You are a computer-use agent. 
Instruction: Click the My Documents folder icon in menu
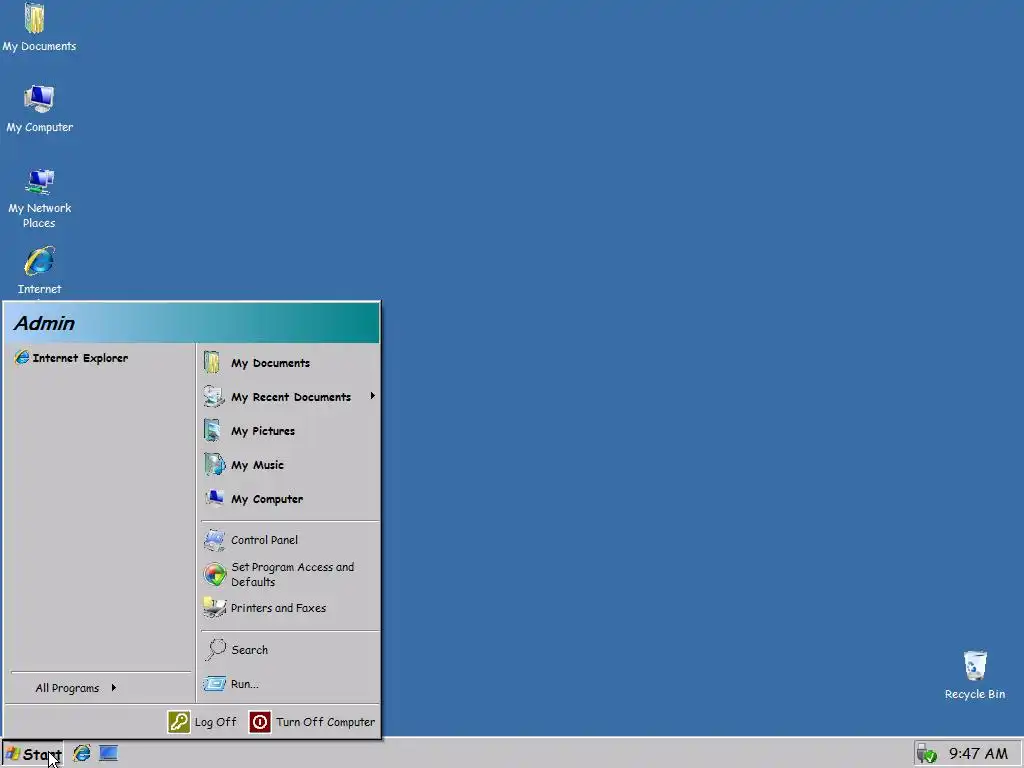click(x=212, y=362)
